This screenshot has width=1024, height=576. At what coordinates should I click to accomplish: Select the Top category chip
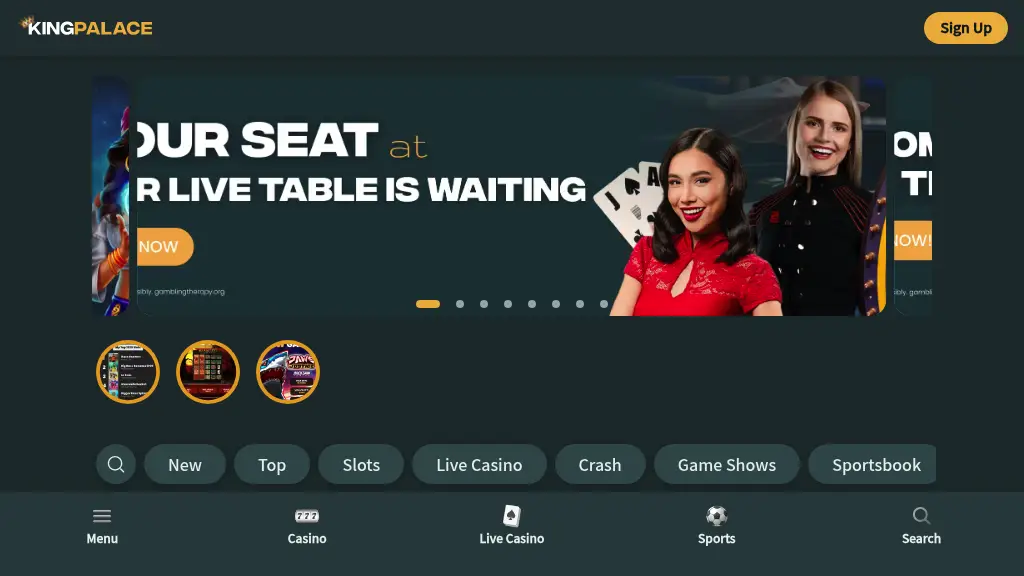pos(272,464)
